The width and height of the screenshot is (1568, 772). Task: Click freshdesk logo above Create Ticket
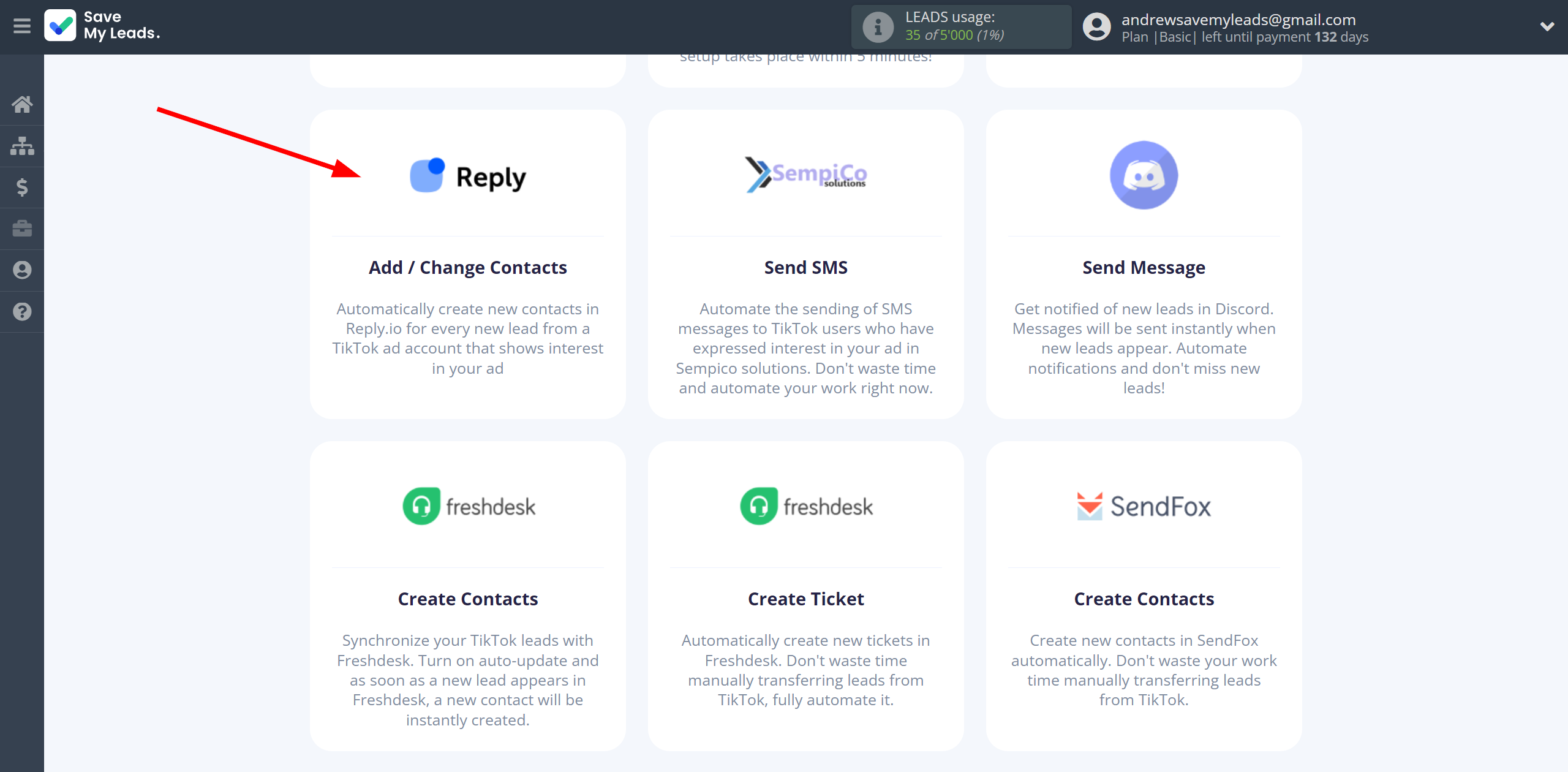[x=806, y=506]
